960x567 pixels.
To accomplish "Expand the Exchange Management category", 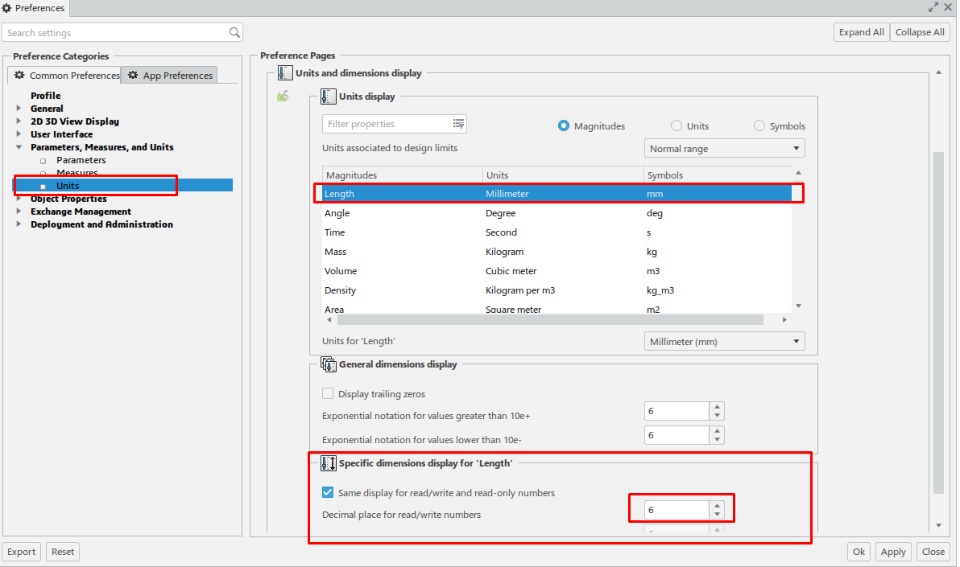I will click(18, 212).
